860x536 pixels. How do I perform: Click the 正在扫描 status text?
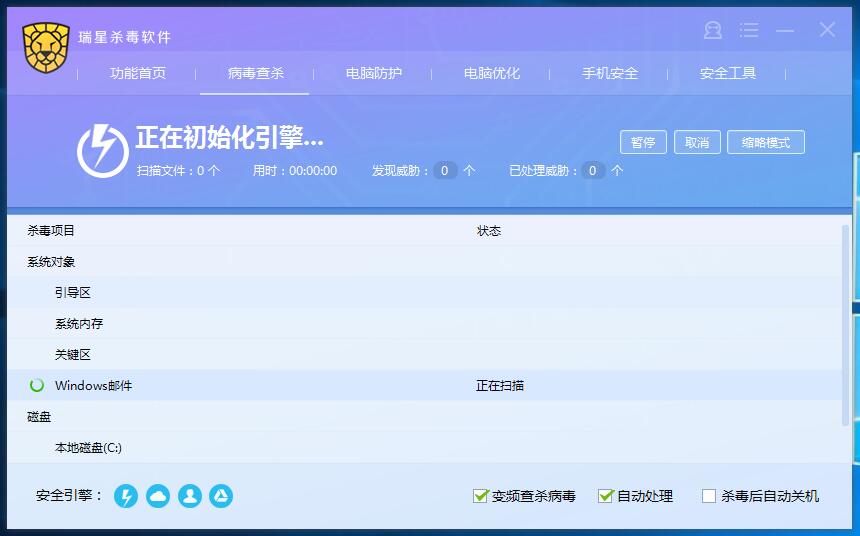click(500, 386)
